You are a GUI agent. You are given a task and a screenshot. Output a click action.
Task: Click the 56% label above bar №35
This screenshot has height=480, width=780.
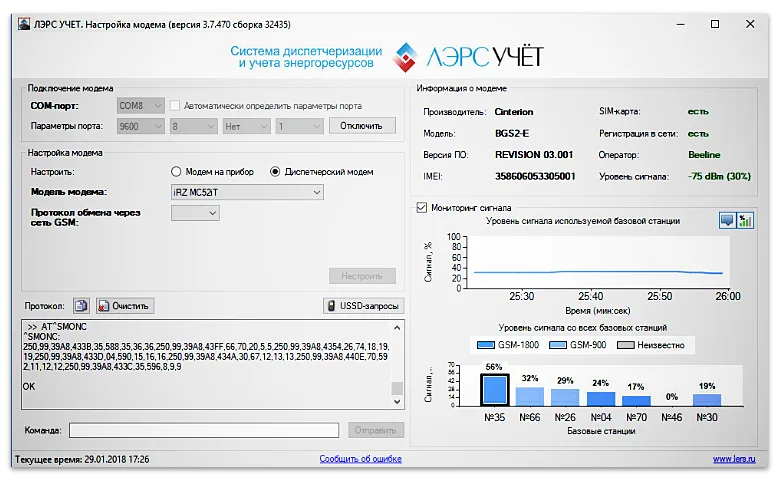point(493,367)
